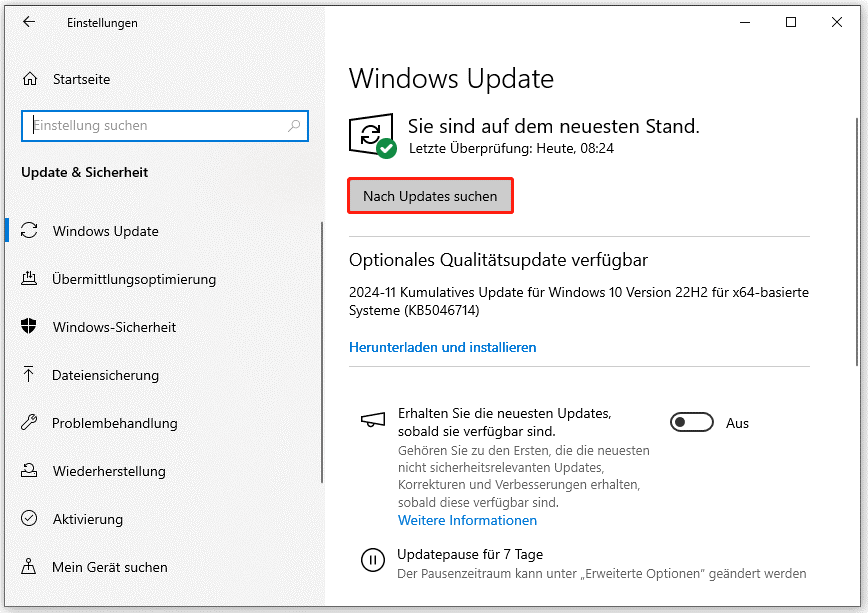Click the pause icon for Updatepause

(373, 560)
